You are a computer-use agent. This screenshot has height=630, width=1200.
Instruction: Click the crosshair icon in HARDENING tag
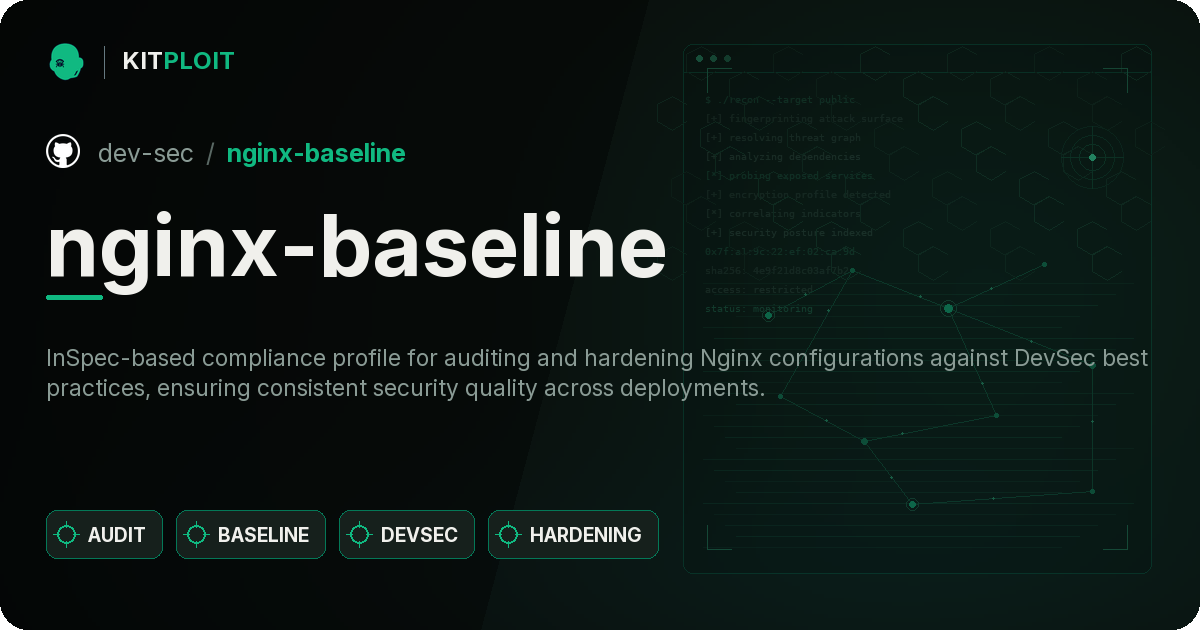509,535
